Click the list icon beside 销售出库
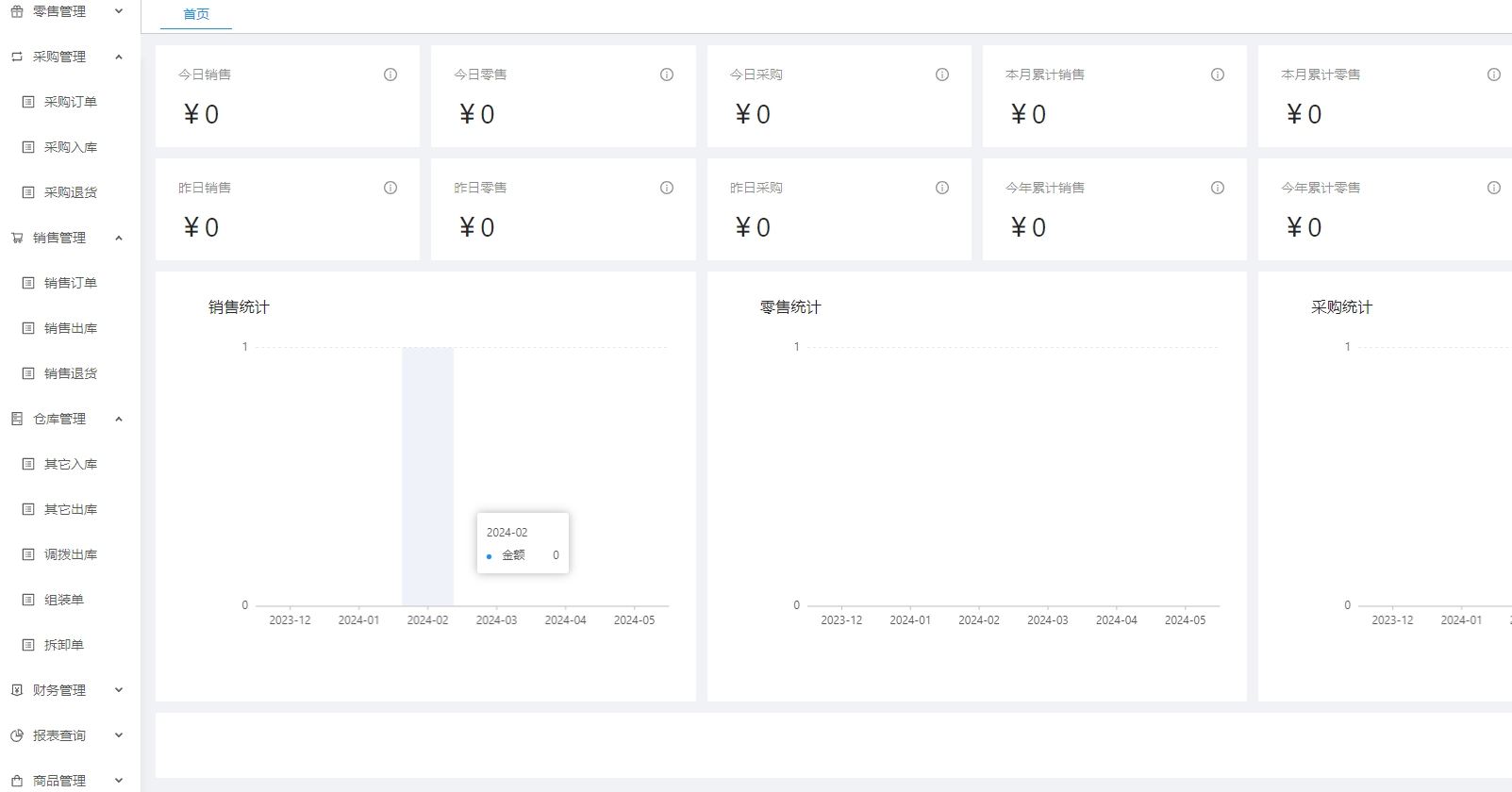Screen dimensions: 1512x792 click(x=28, y=328)
